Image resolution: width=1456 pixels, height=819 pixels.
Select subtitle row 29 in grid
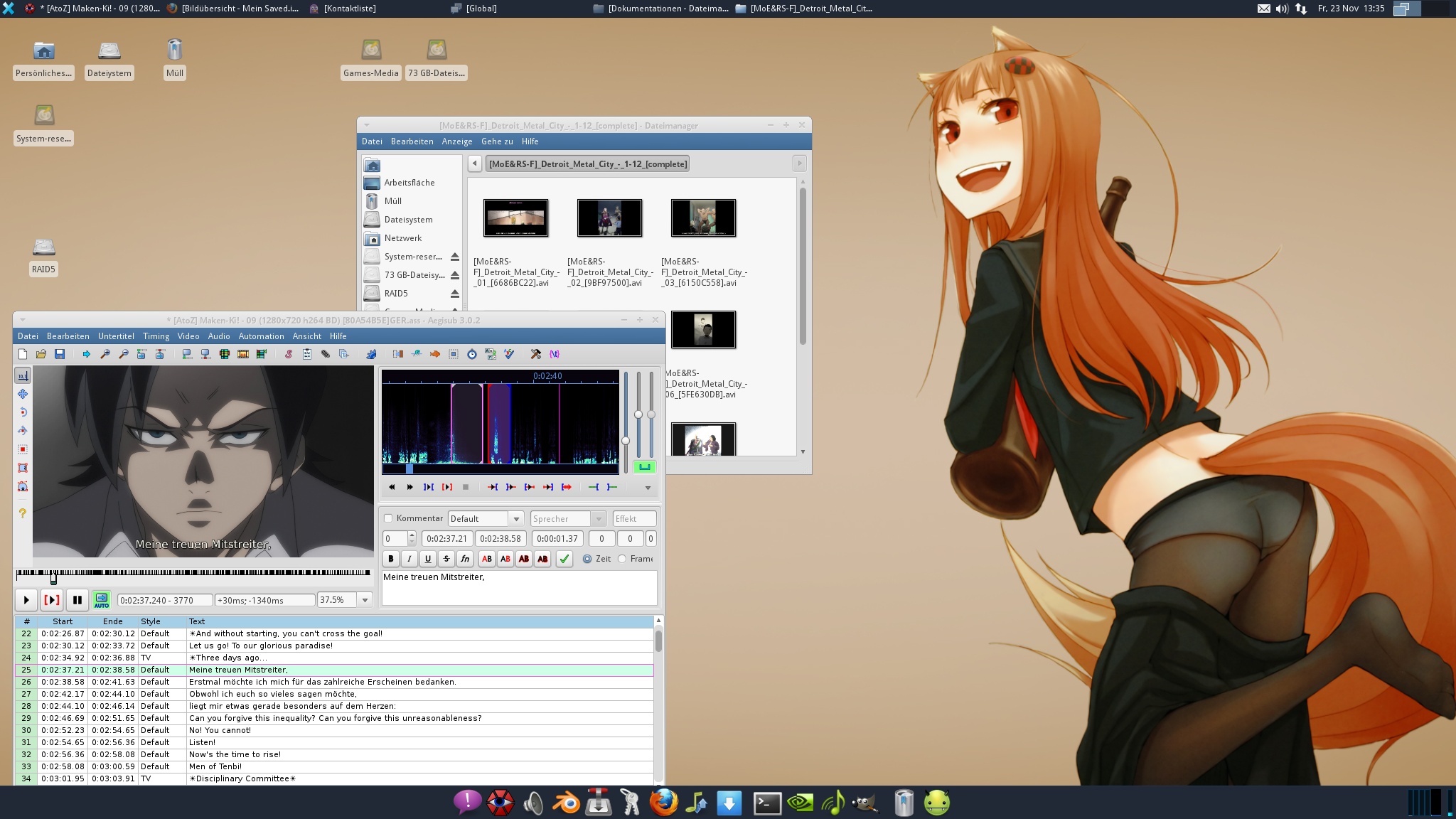click(x=334, y=718)
